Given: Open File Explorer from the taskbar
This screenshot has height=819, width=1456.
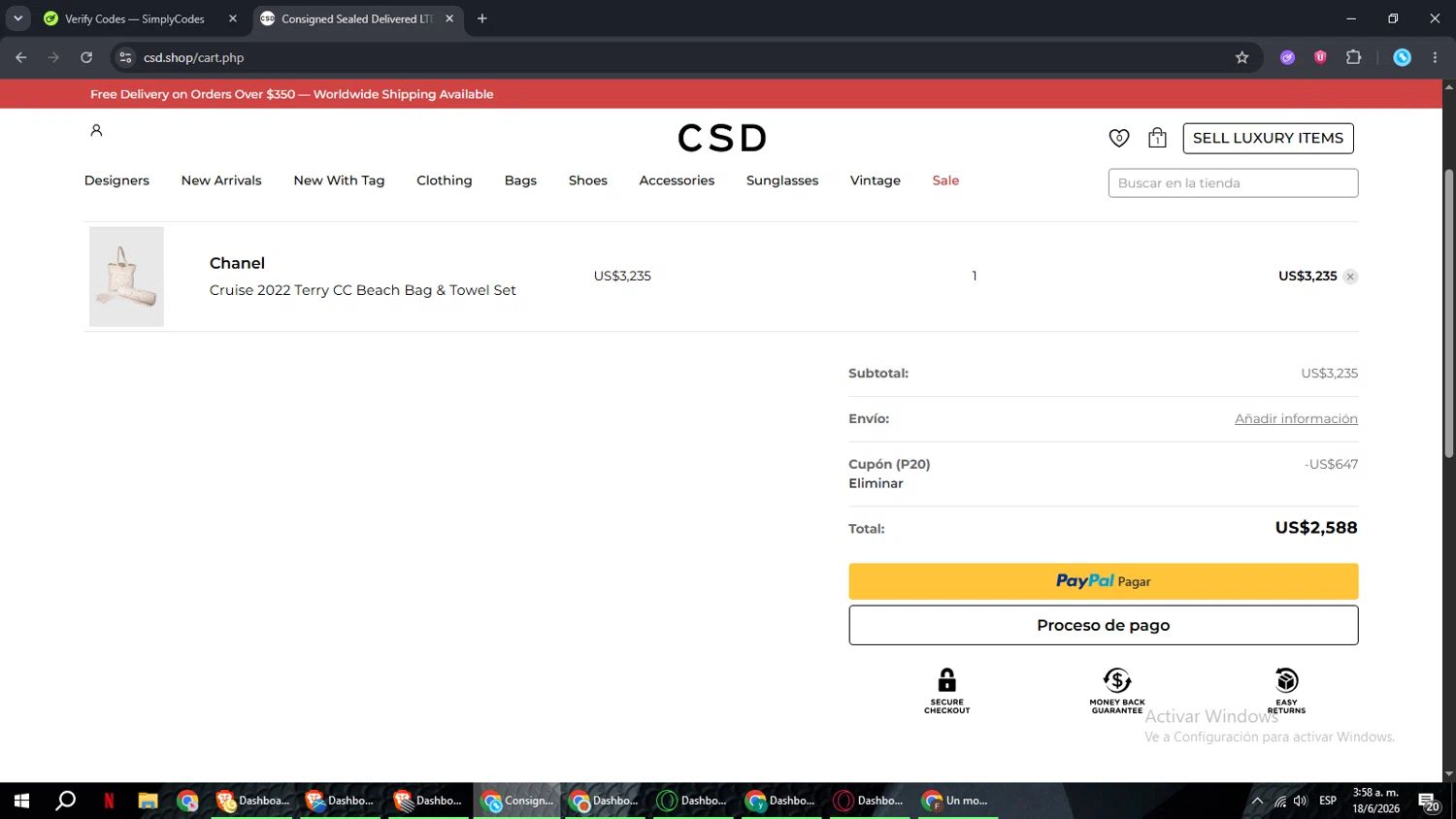Looking at the screenshot, I should [x=148, y=801].
